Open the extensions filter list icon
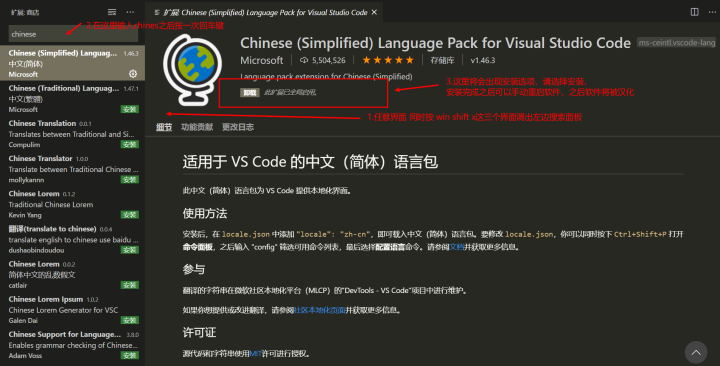Image resolution: width=720 pixels, height=366 pixels. tap(112, 12)
